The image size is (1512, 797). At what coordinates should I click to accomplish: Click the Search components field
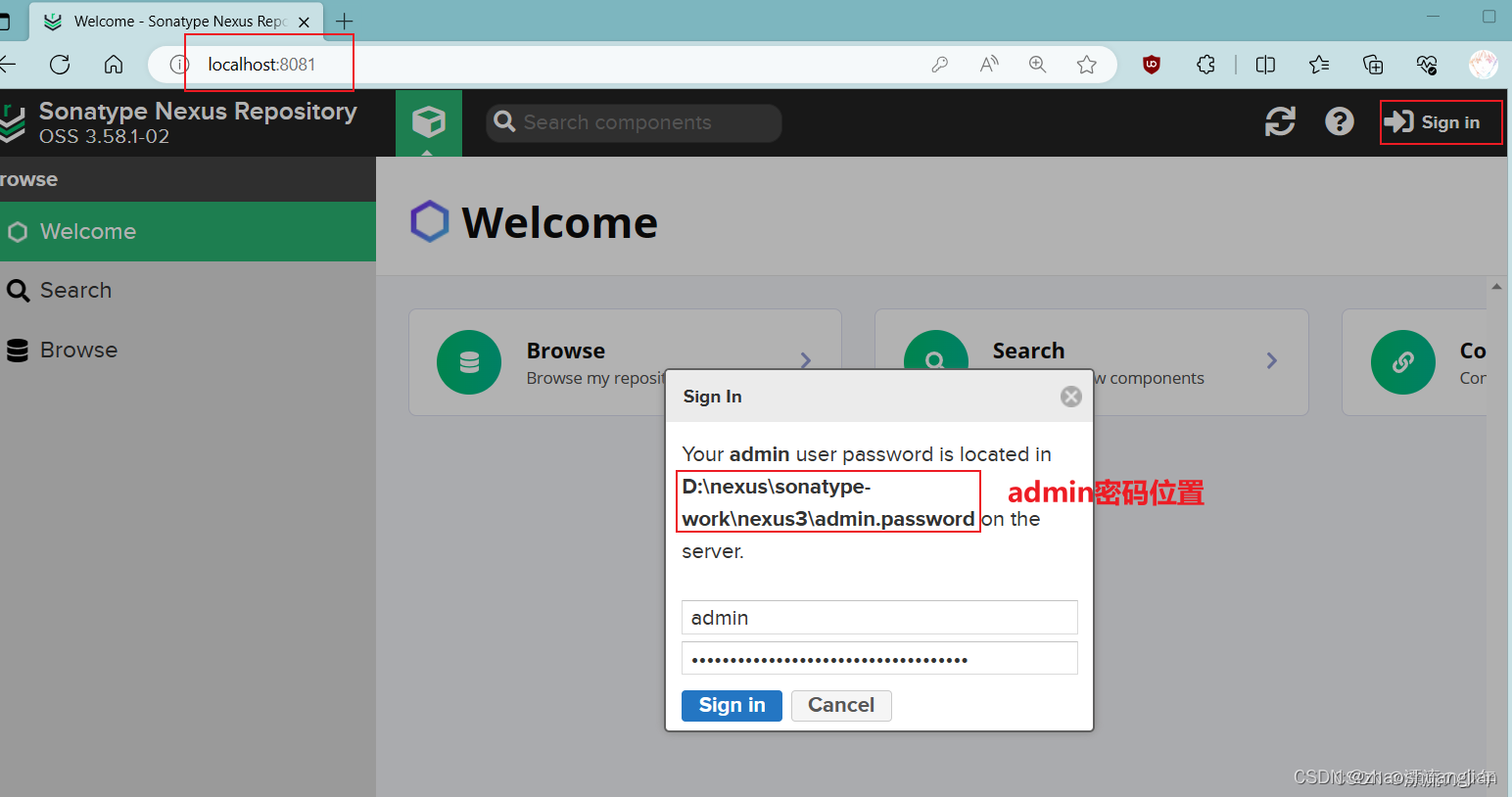coord(634,122)
